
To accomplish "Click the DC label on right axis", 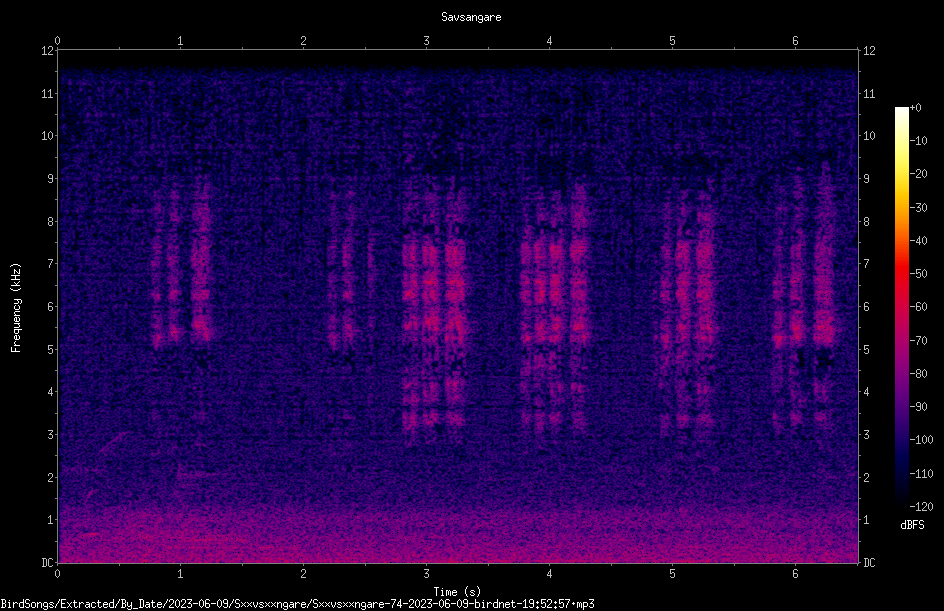I will click(x=869, y=562).
